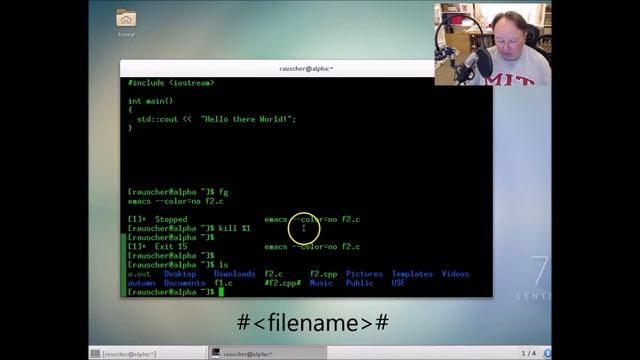Image resolution: width=640 pixels, height=360 pixels.
Task: Click the USF directory name
Action: pyautogui.click(x=398, y=283)
